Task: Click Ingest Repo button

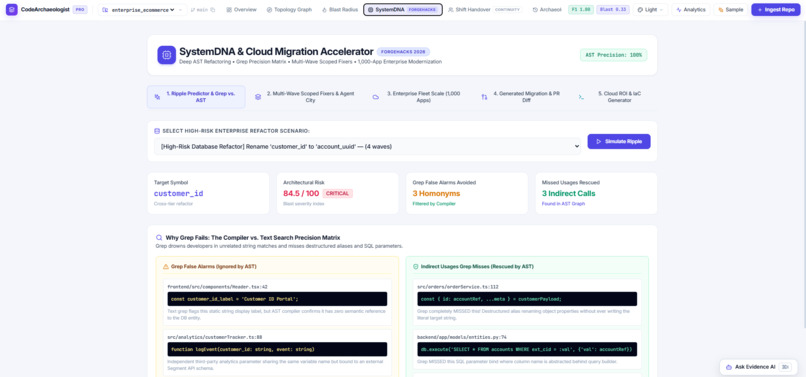Action: click(x=776, y=10)
